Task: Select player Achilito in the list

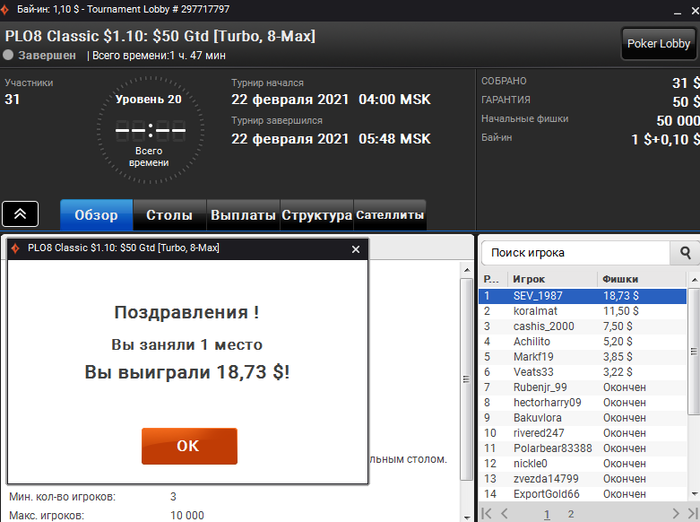Action: pyautogui.click(x=583, y=341)
